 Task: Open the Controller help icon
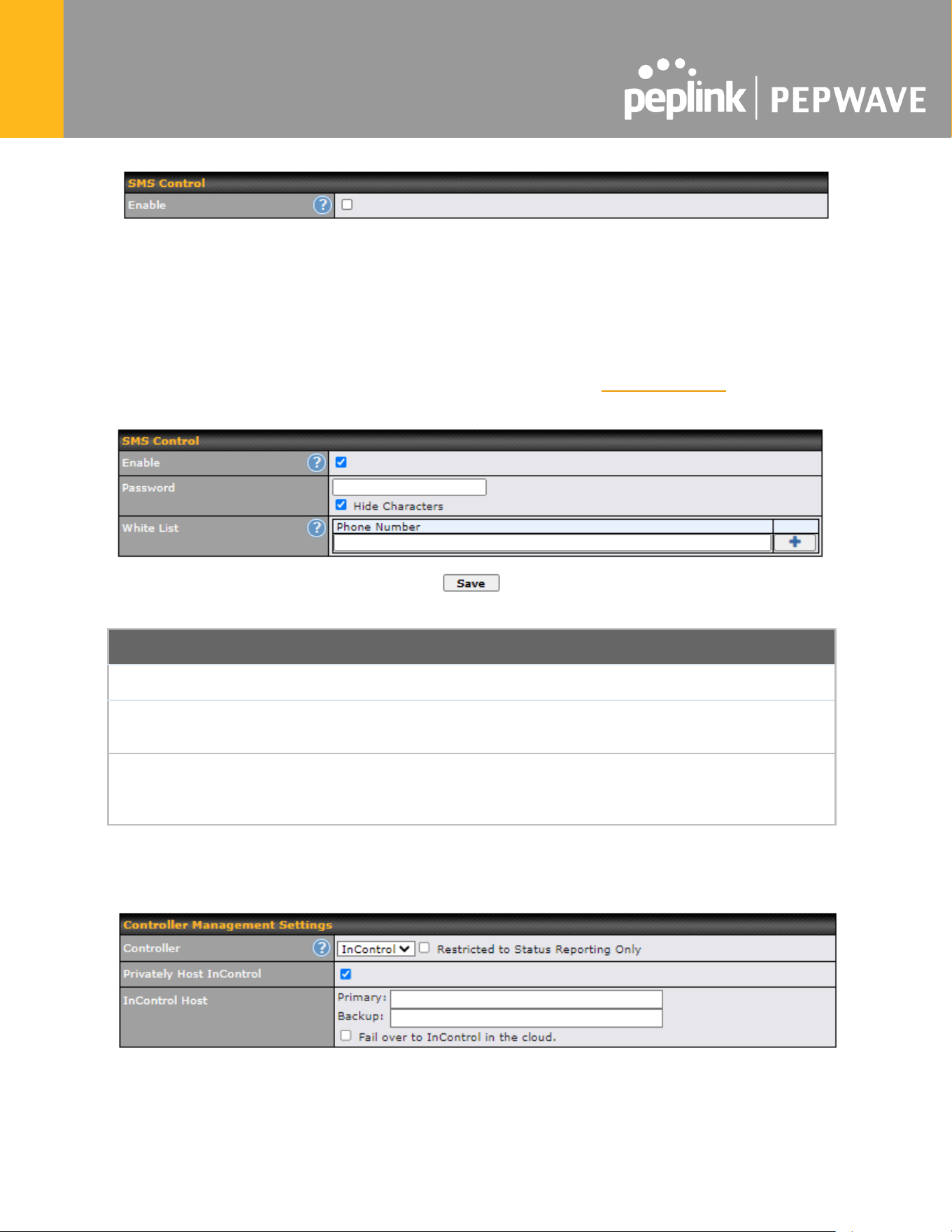(x=321, y=948)
